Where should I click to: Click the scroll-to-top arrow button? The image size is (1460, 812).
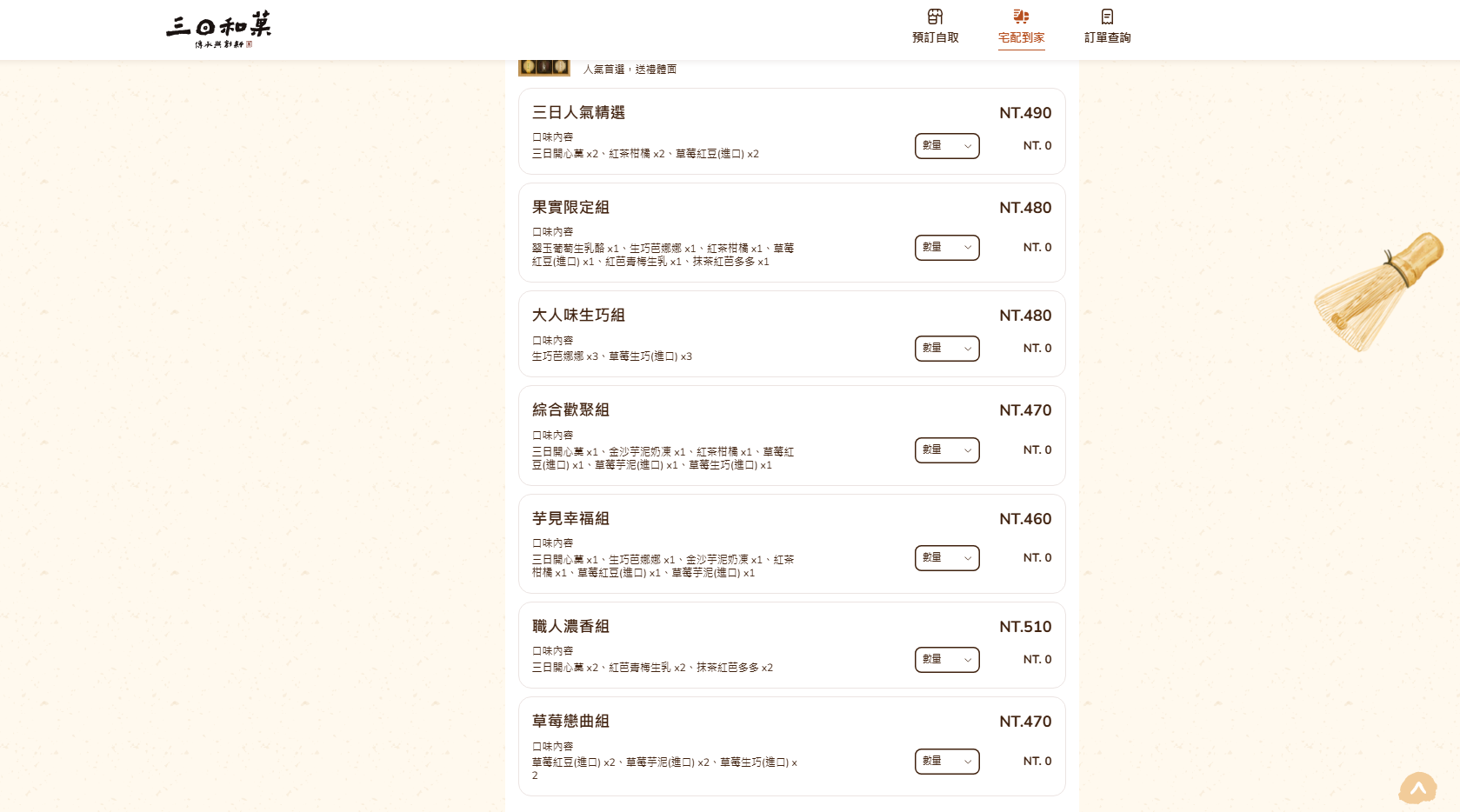1417,789
